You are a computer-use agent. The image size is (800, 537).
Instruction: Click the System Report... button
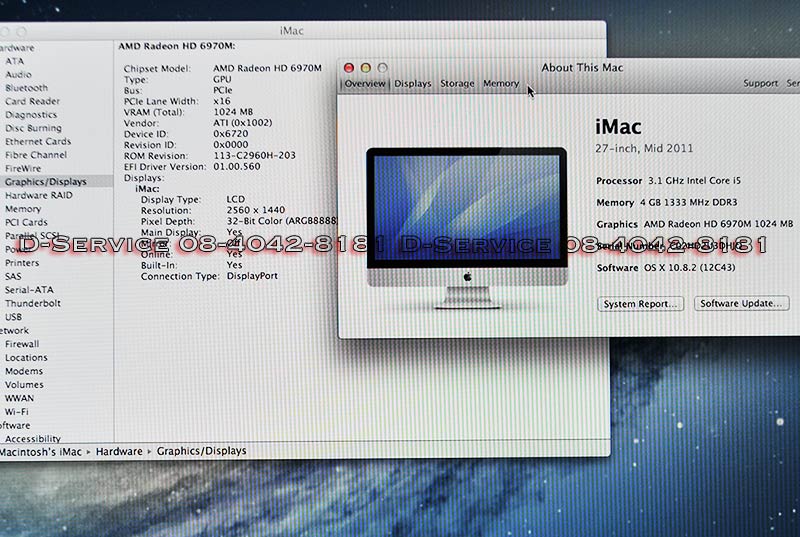640,304
